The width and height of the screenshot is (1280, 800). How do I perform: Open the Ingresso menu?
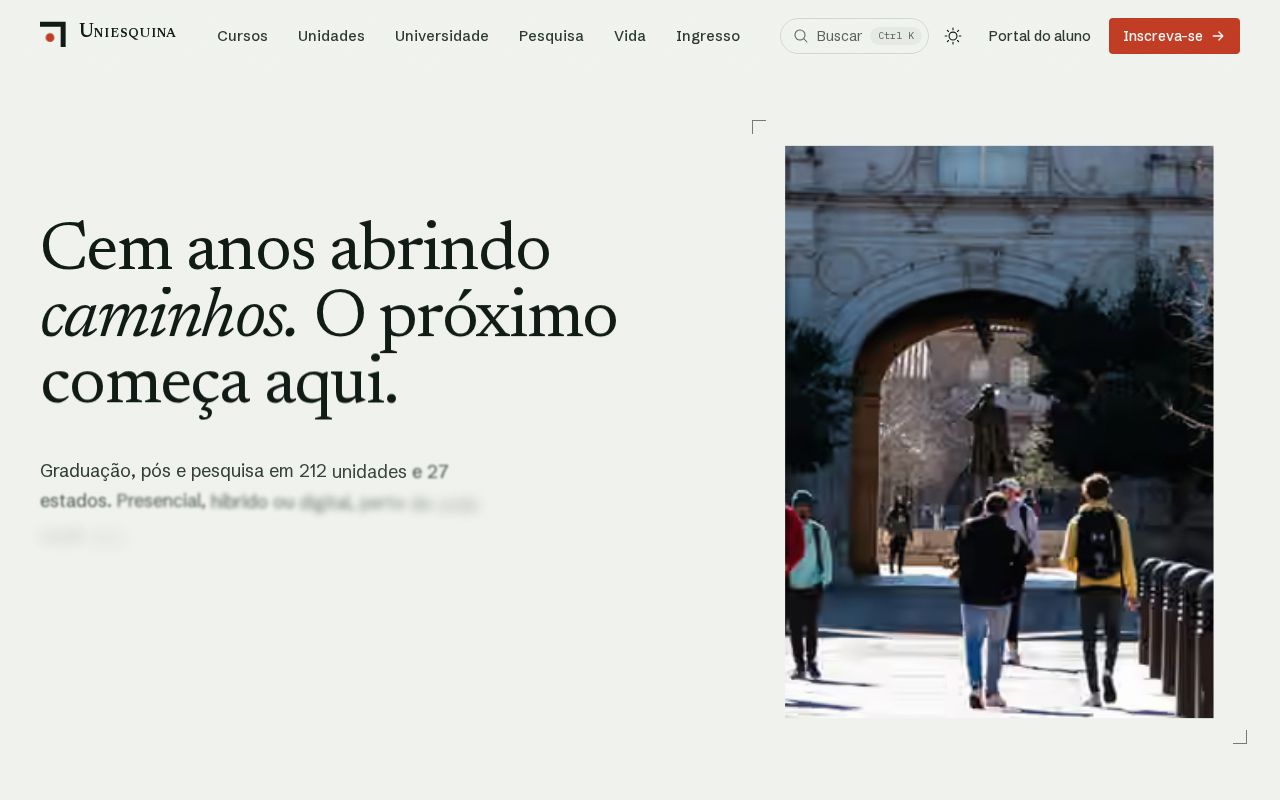tap(708, 36)
